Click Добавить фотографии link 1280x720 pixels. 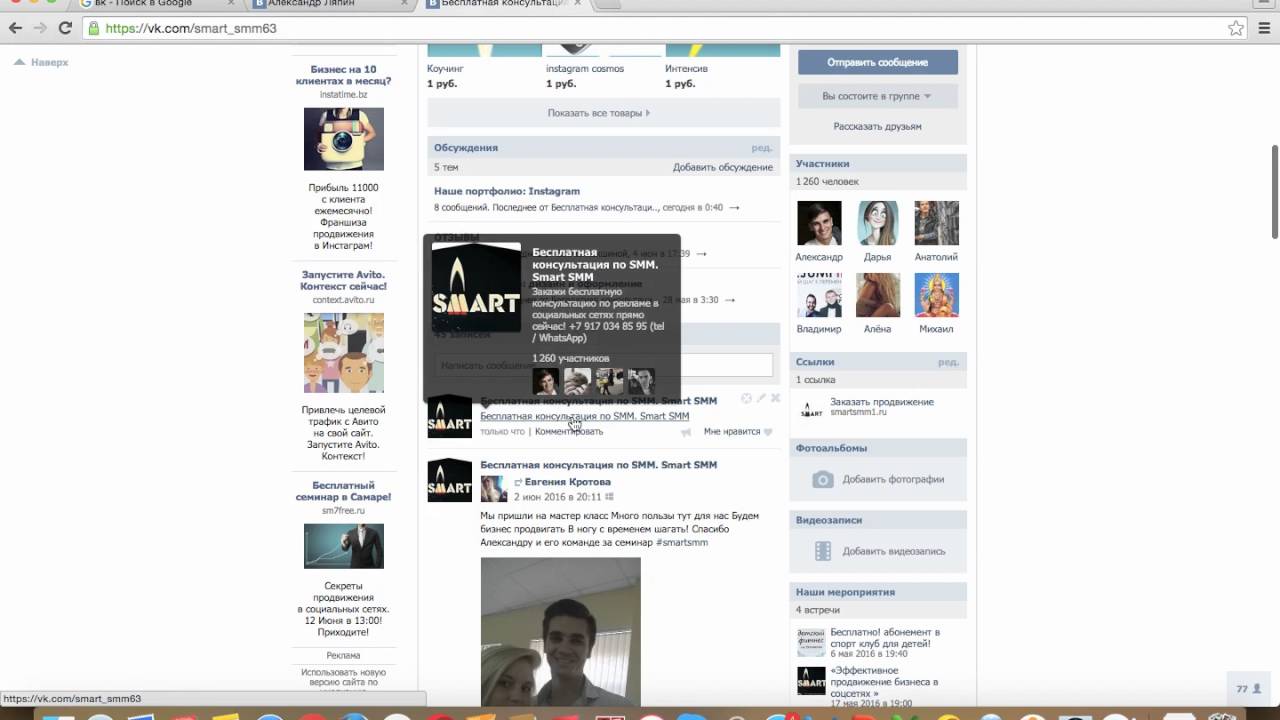(x=893, y=480)
